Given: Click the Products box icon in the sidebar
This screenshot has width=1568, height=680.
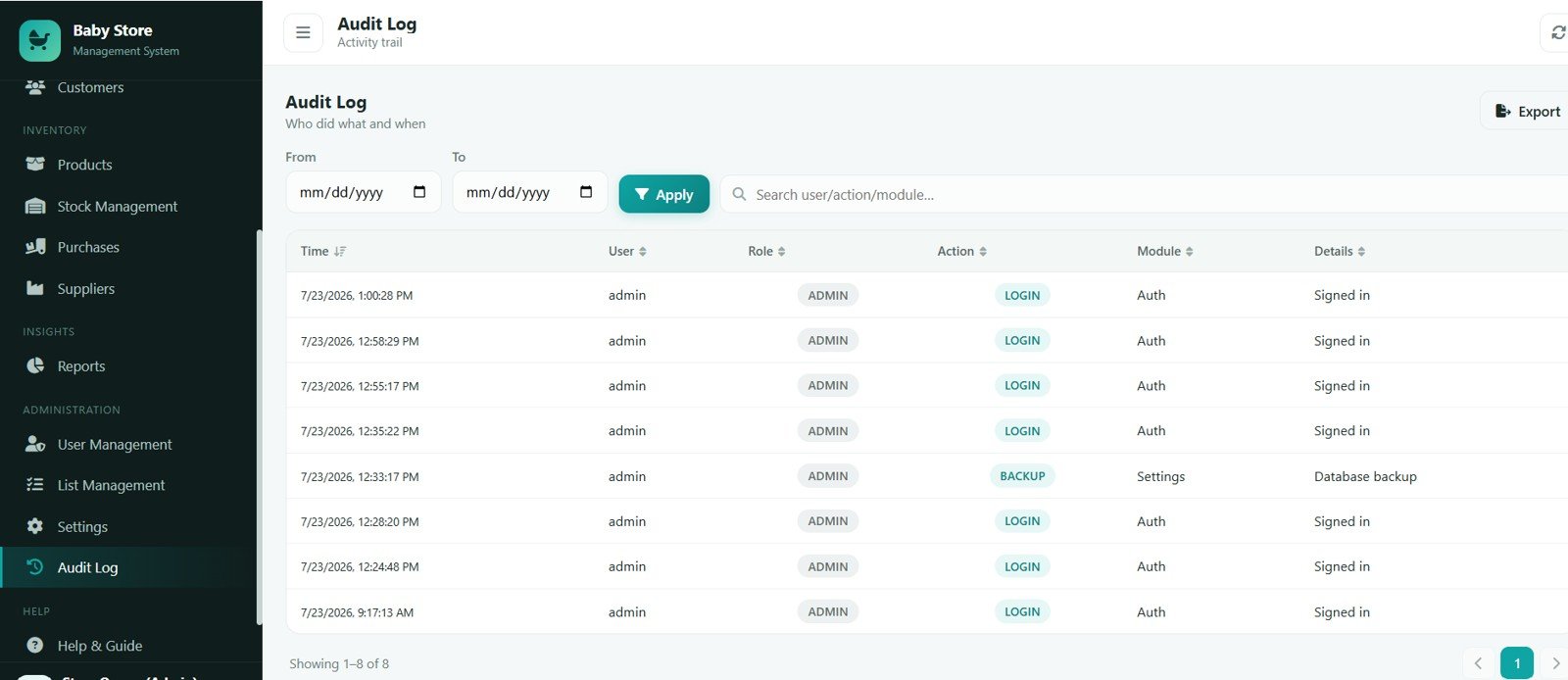Looking at the screenshot, I should (35, 165).
